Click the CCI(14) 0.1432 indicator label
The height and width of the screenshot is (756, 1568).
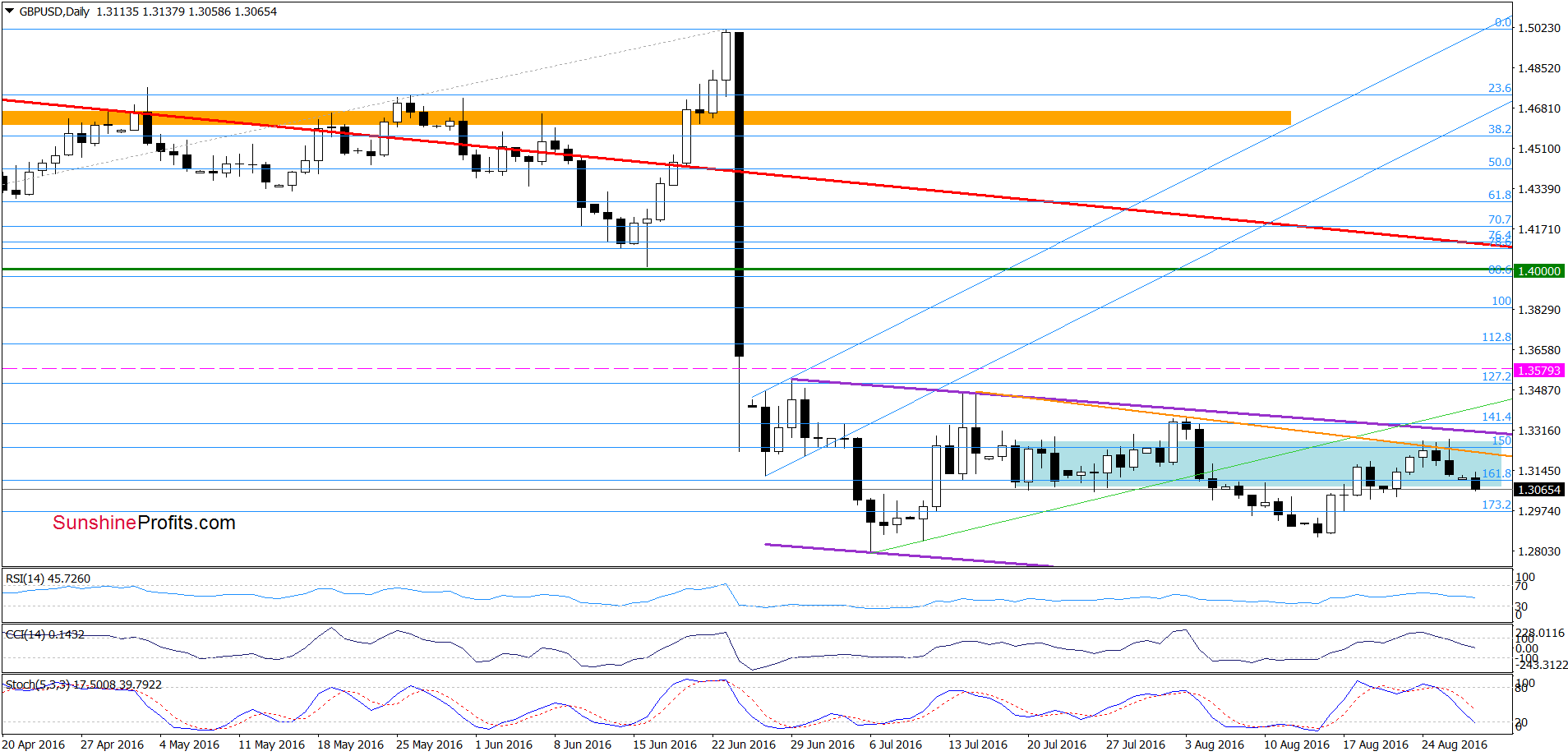pyautogui.click(x=45, y=634)
